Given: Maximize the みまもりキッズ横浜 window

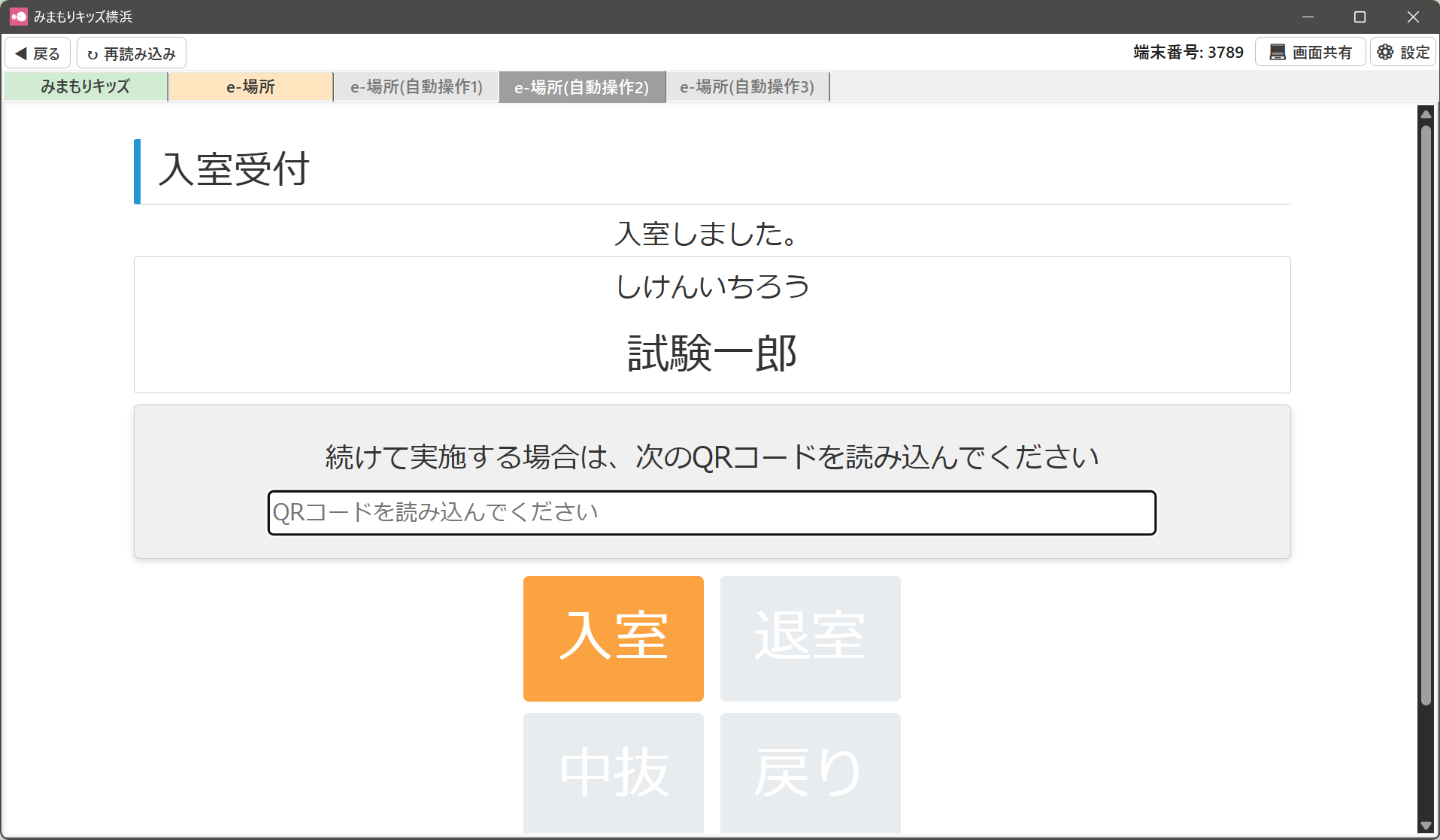Looking at the screenshot, I should tap(1360, 17).
